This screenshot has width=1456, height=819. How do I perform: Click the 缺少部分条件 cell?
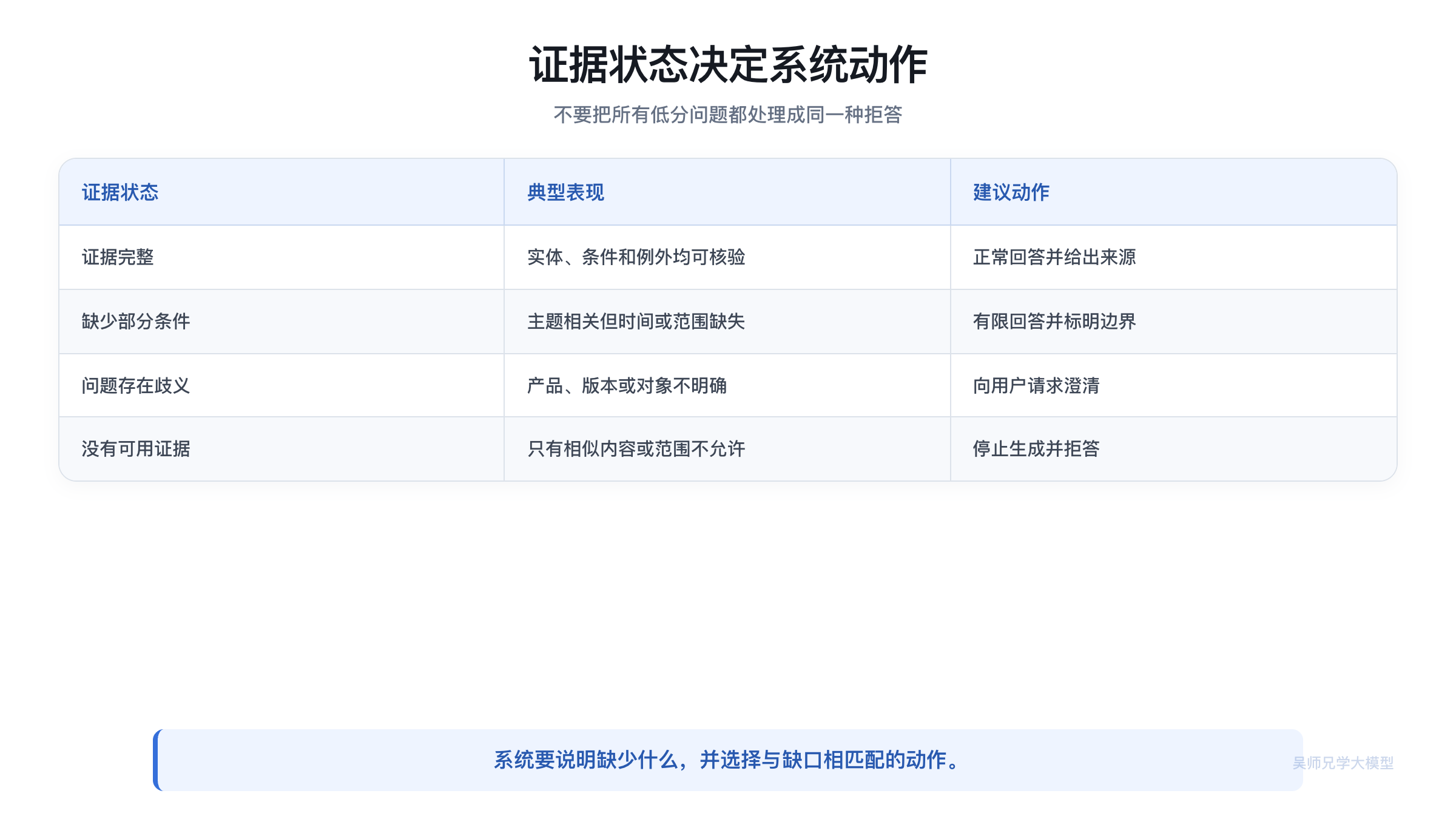click(x=281, y=322)
